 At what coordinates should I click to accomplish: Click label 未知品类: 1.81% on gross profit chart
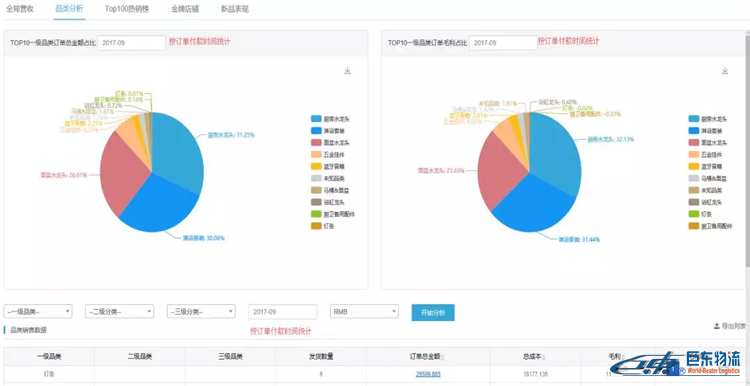[498, 103]
